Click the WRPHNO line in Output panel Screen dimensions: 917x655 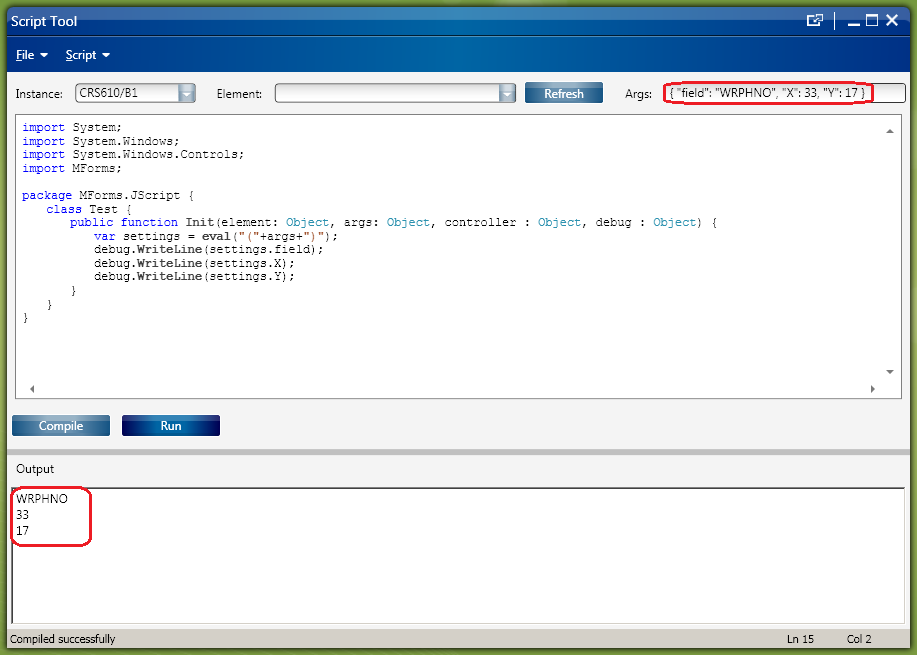click(x=42, y=499)
